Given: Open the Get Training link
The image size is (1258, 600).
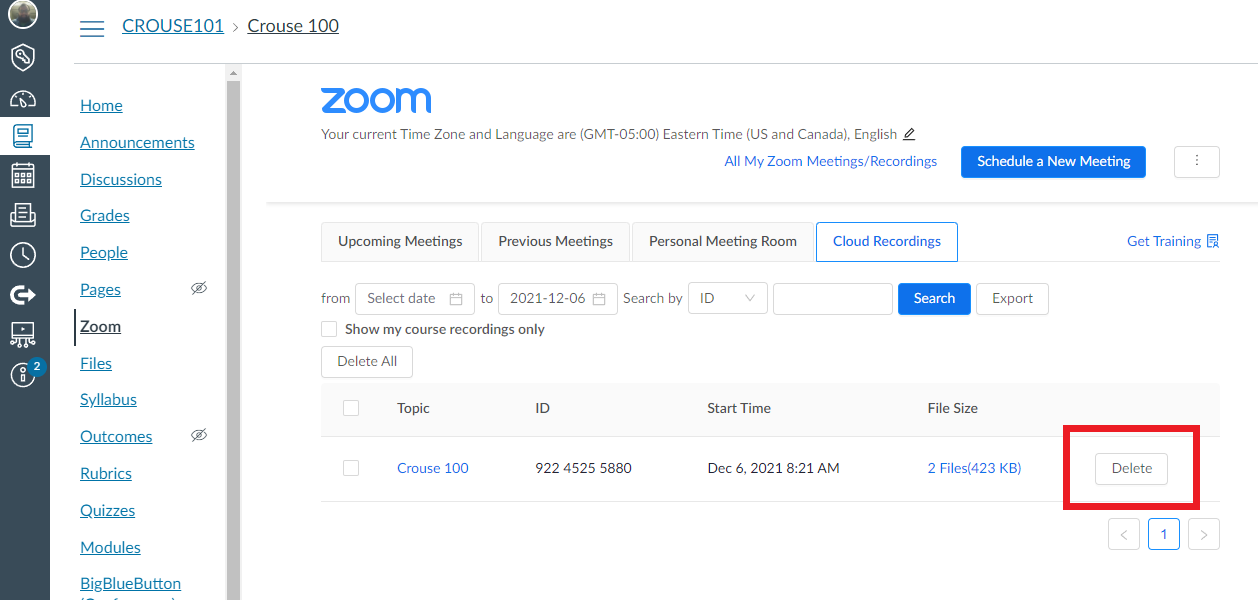Looking at the screenshot, I should pyautogui.click(x=1173, y=241).
